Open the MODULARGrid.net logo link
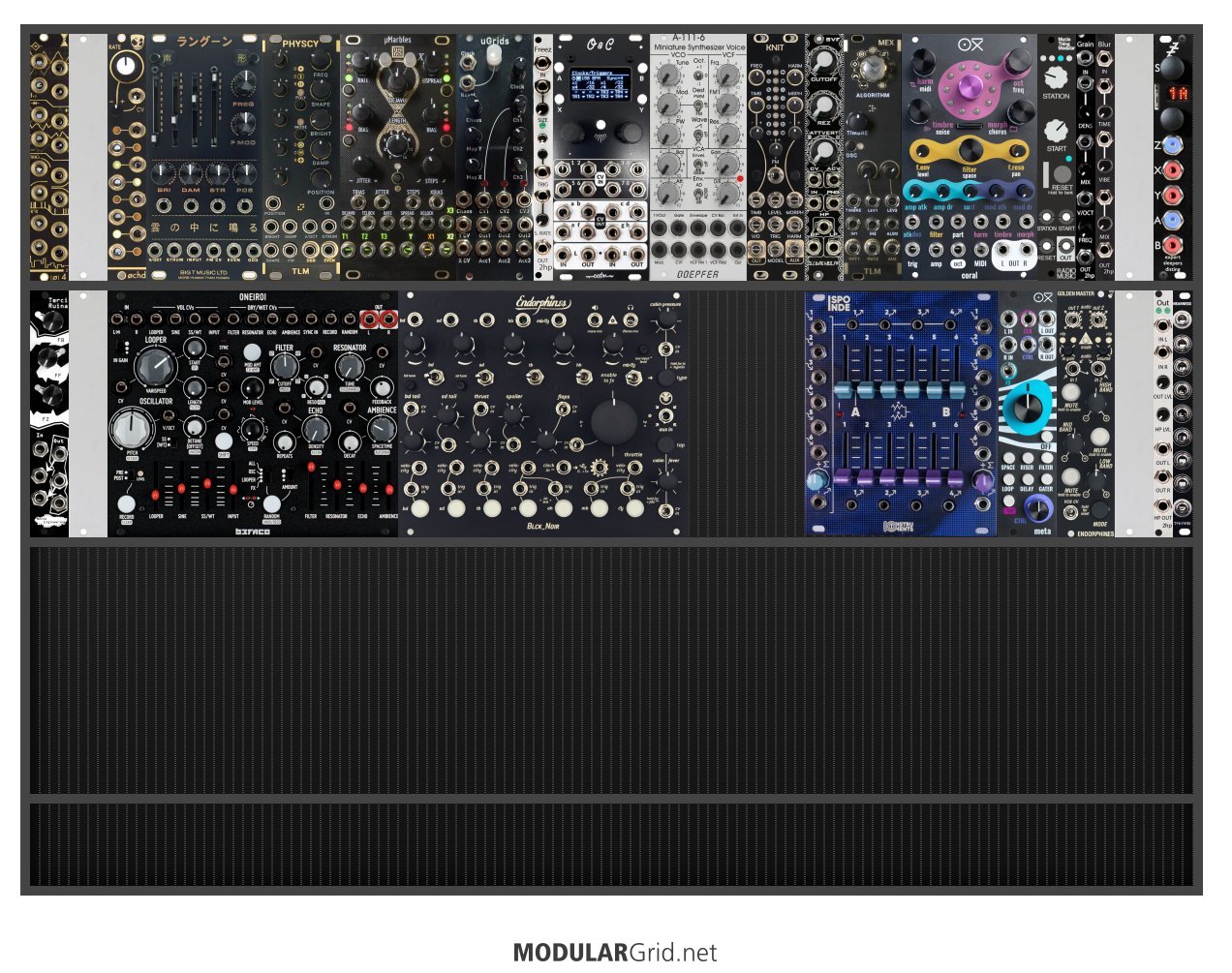 tap(615, 953)
